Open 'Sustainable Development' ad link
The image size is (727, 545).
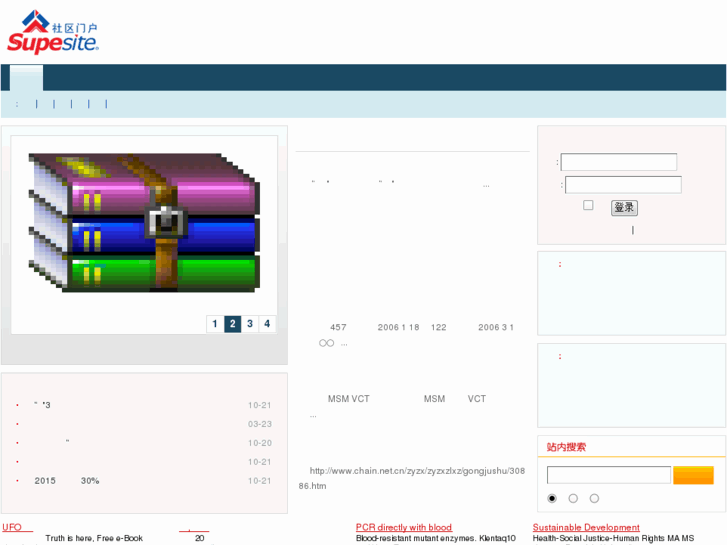(x=586, y=527)
